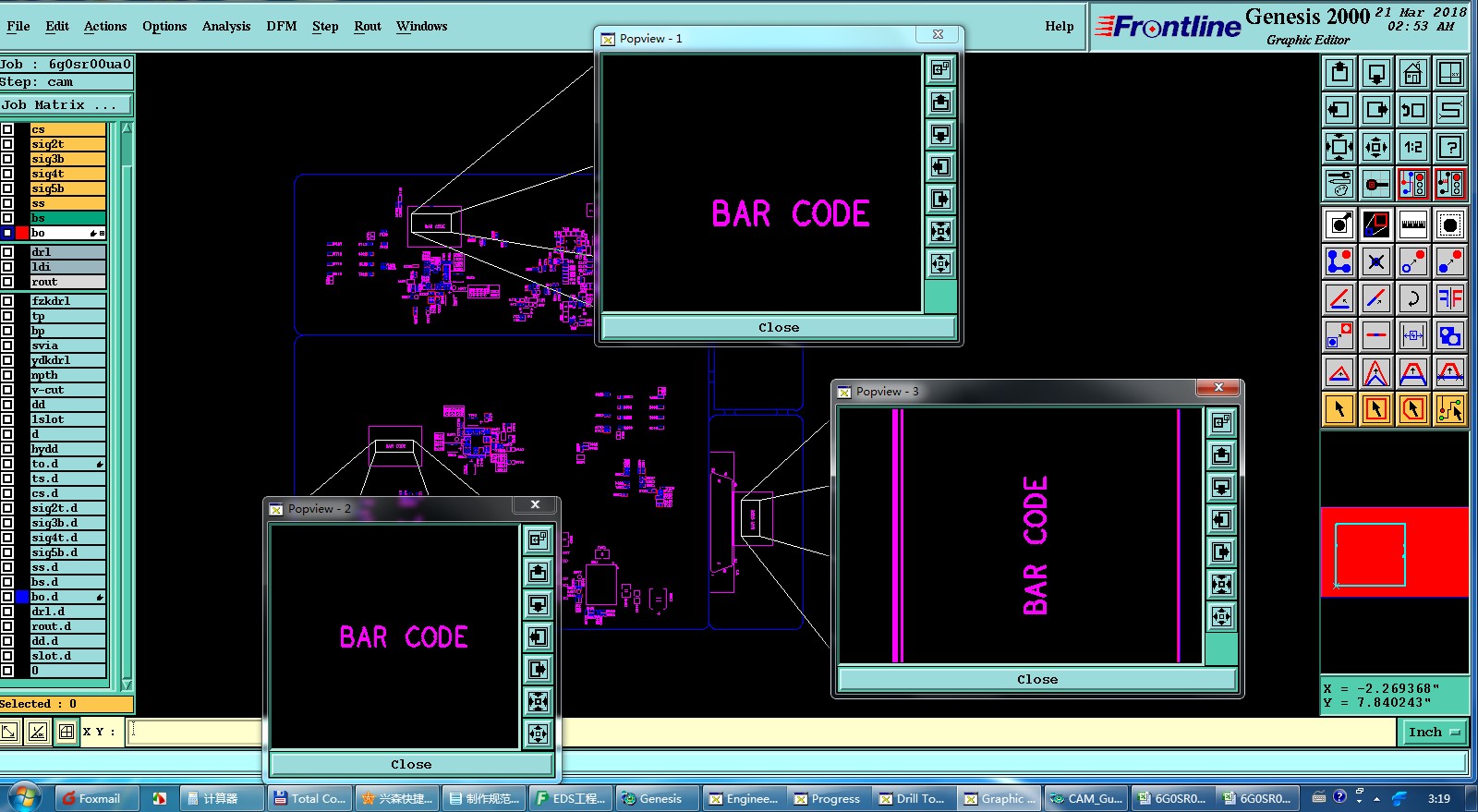This screenshot has width=1478, height=812.
Task: Open the Inch units dropdown
Action: [x=1436, y=732]
